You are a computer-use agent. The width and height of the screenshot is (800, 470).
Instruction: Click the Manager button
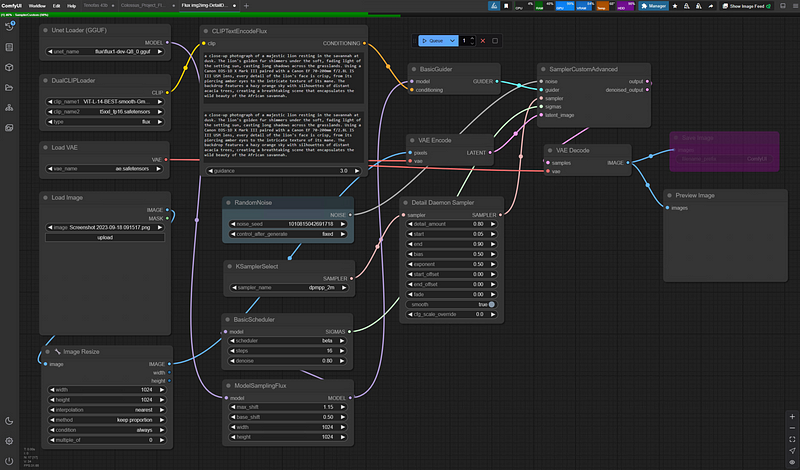[x=654, y=6]
